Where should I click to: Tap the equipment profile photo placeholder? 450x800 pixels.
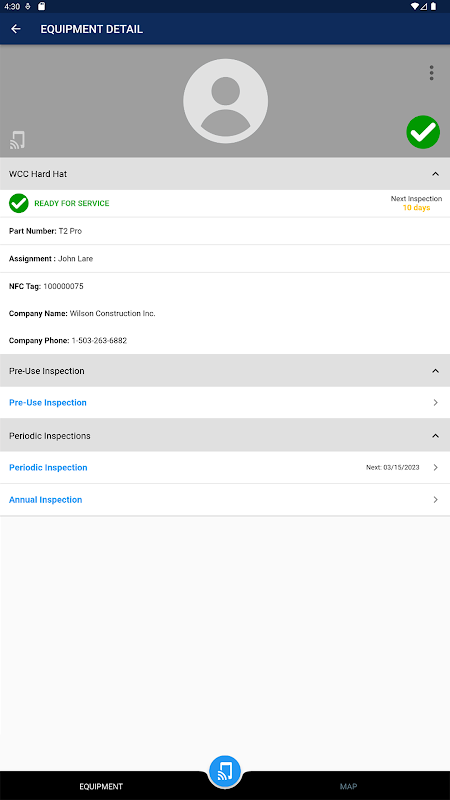[x=226, y=101]
